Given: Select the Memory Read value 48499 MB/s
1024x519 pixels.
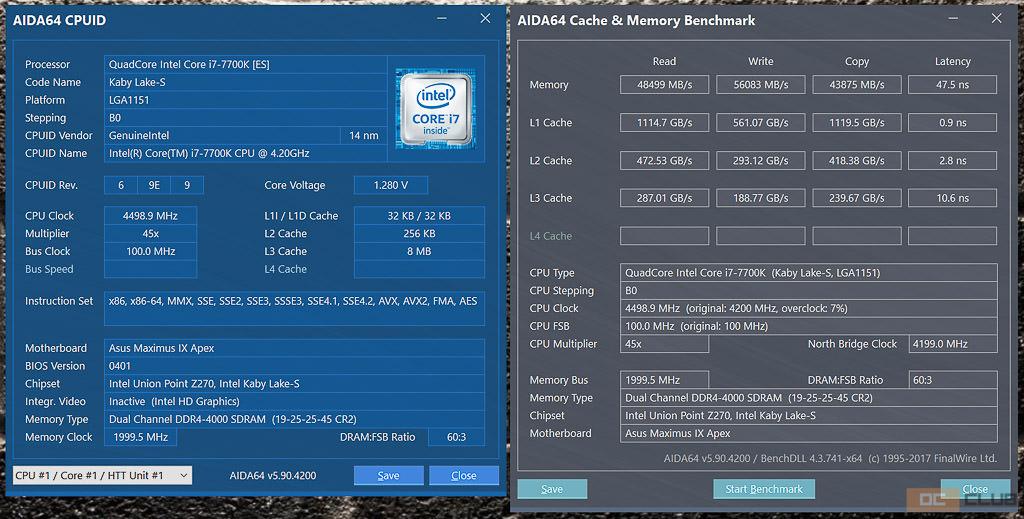Looking at the screenshot, I should coord(664,85).
